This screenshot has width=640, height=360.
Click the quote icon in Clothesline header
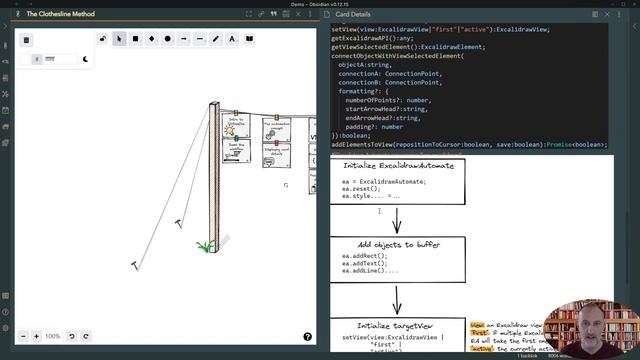click(273, 14)
